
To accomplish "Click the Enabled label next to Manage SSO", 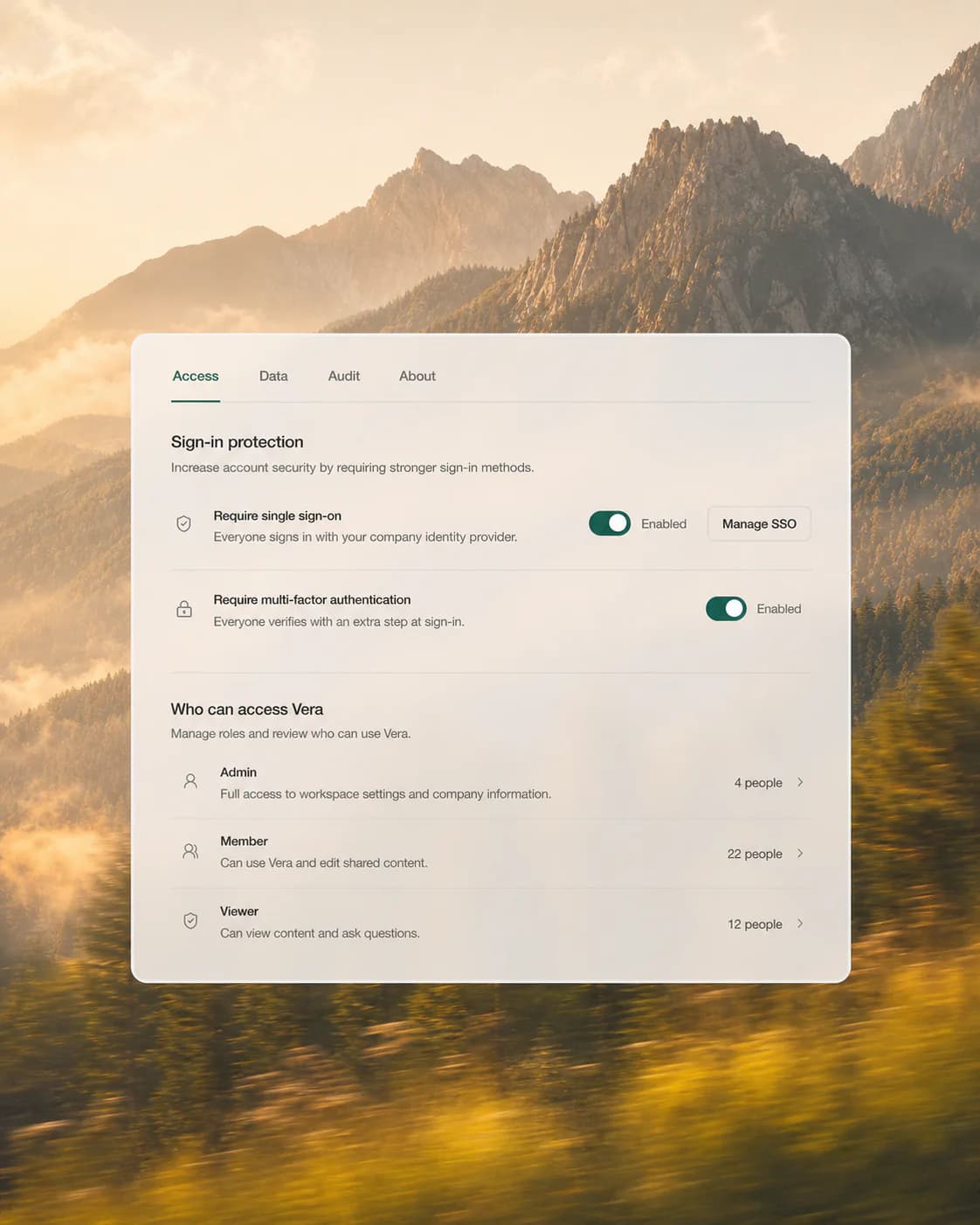I will pos(664,523).
